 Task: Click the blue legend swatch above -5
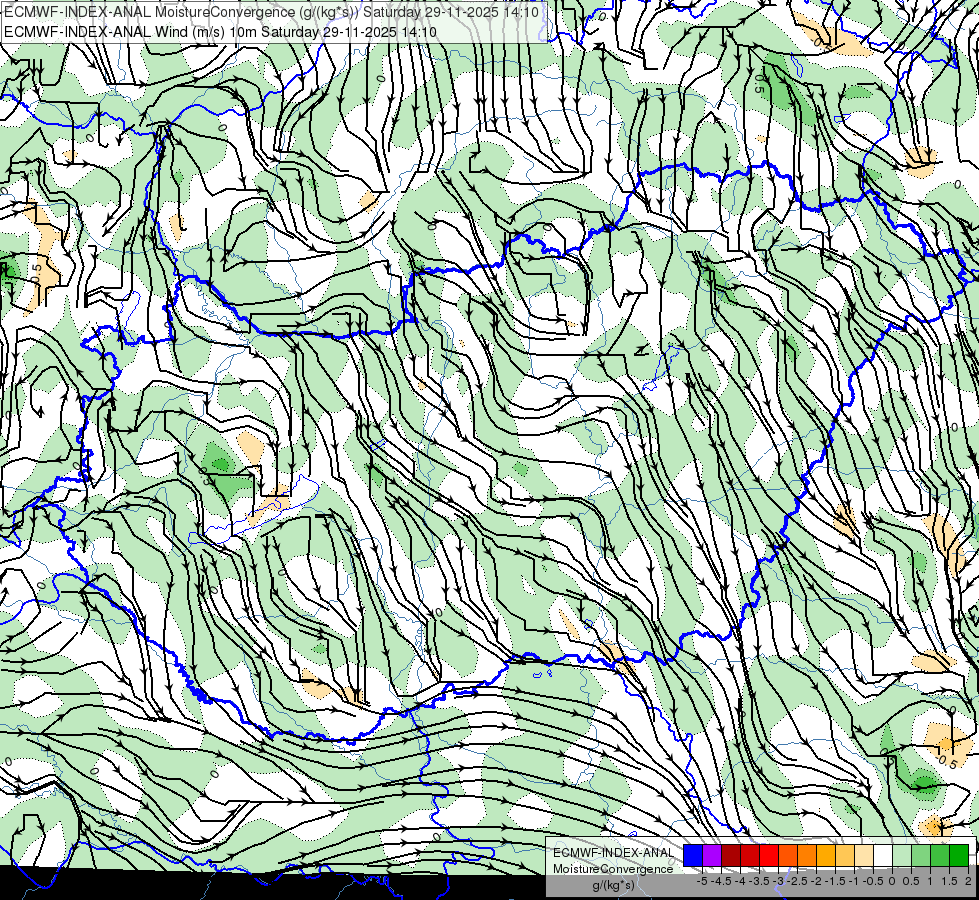[693, 856]
